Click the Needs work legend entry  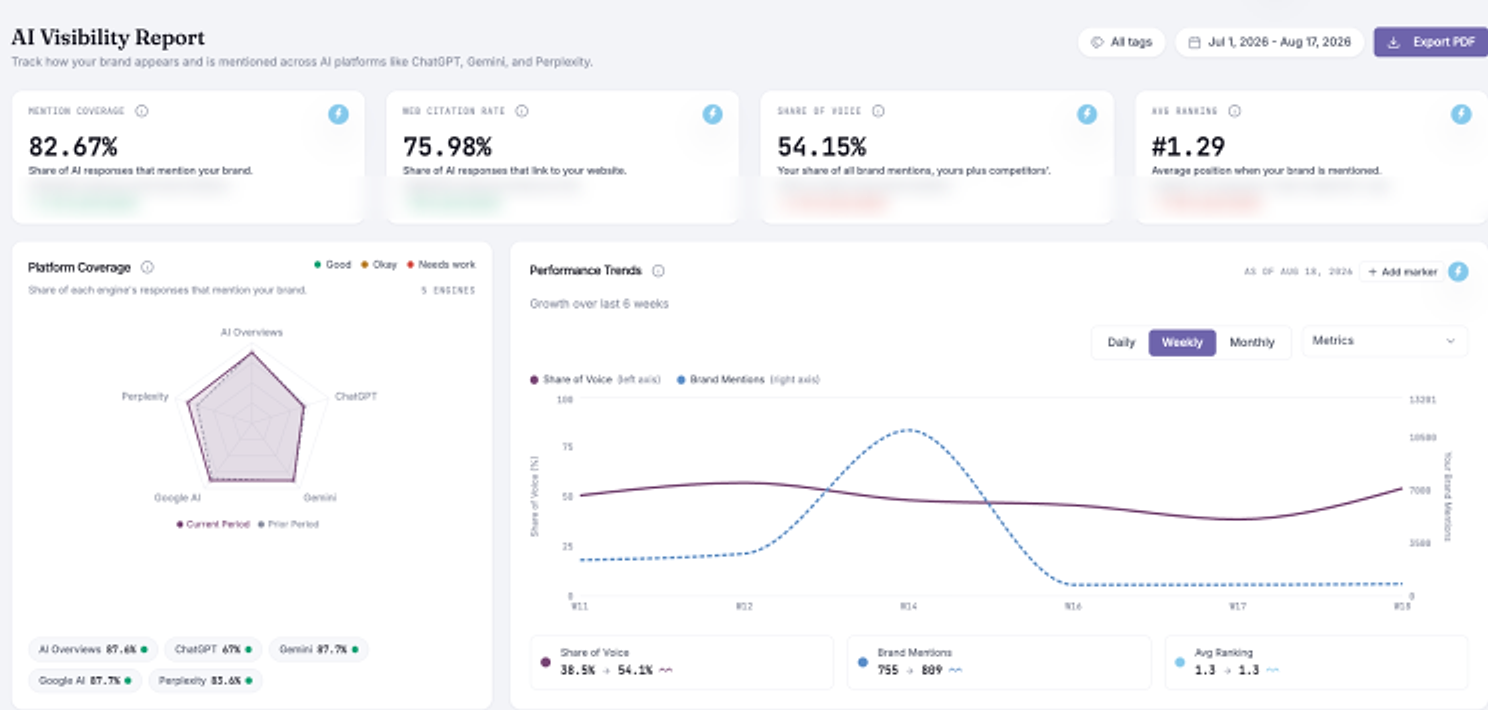pyautogui.click(x=441, y=265)
